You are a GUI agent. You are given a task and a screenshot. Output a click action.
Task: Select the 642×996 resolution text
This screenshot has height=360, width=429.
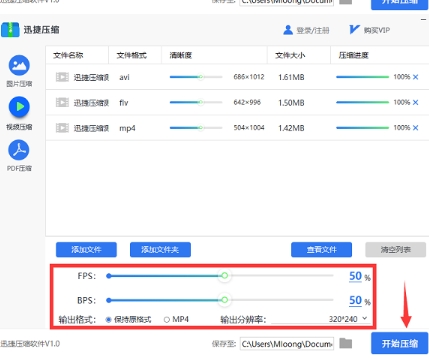coord(247,102)
